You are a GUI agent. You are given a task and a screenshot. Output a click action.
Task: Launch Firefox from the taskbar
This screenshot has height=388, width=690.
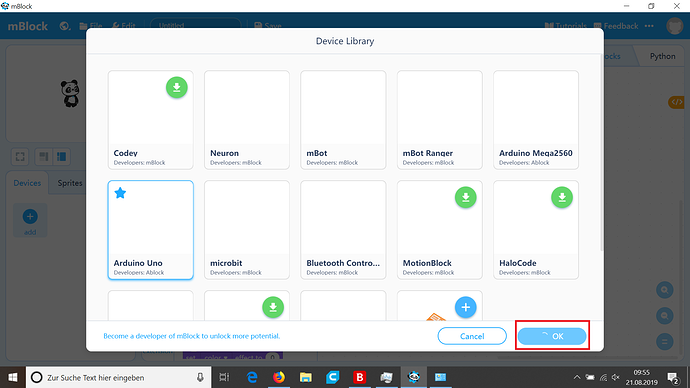279,377
